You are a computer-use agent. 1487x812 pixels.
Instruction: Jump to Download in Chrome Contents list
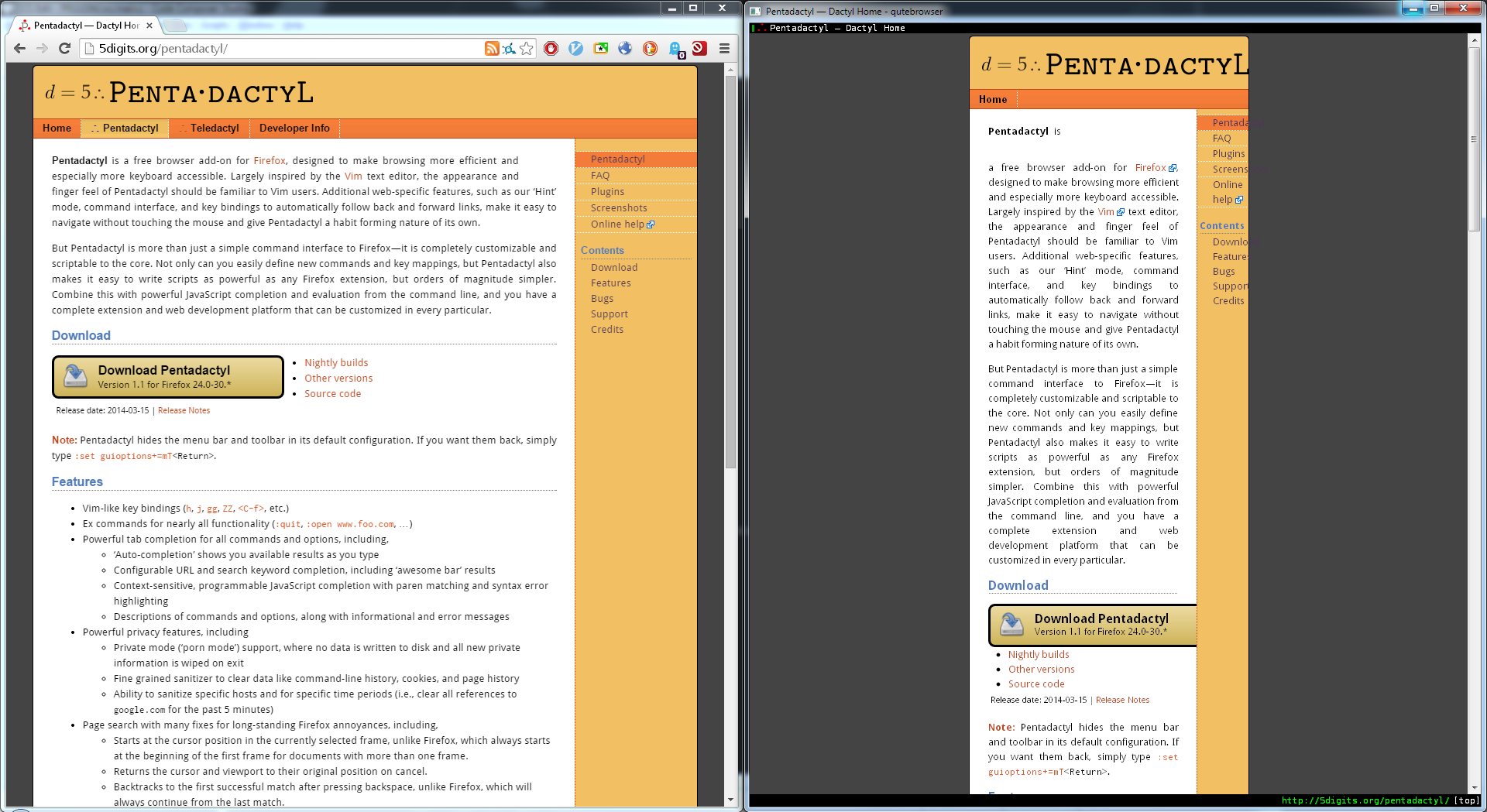tap(614, 267)
